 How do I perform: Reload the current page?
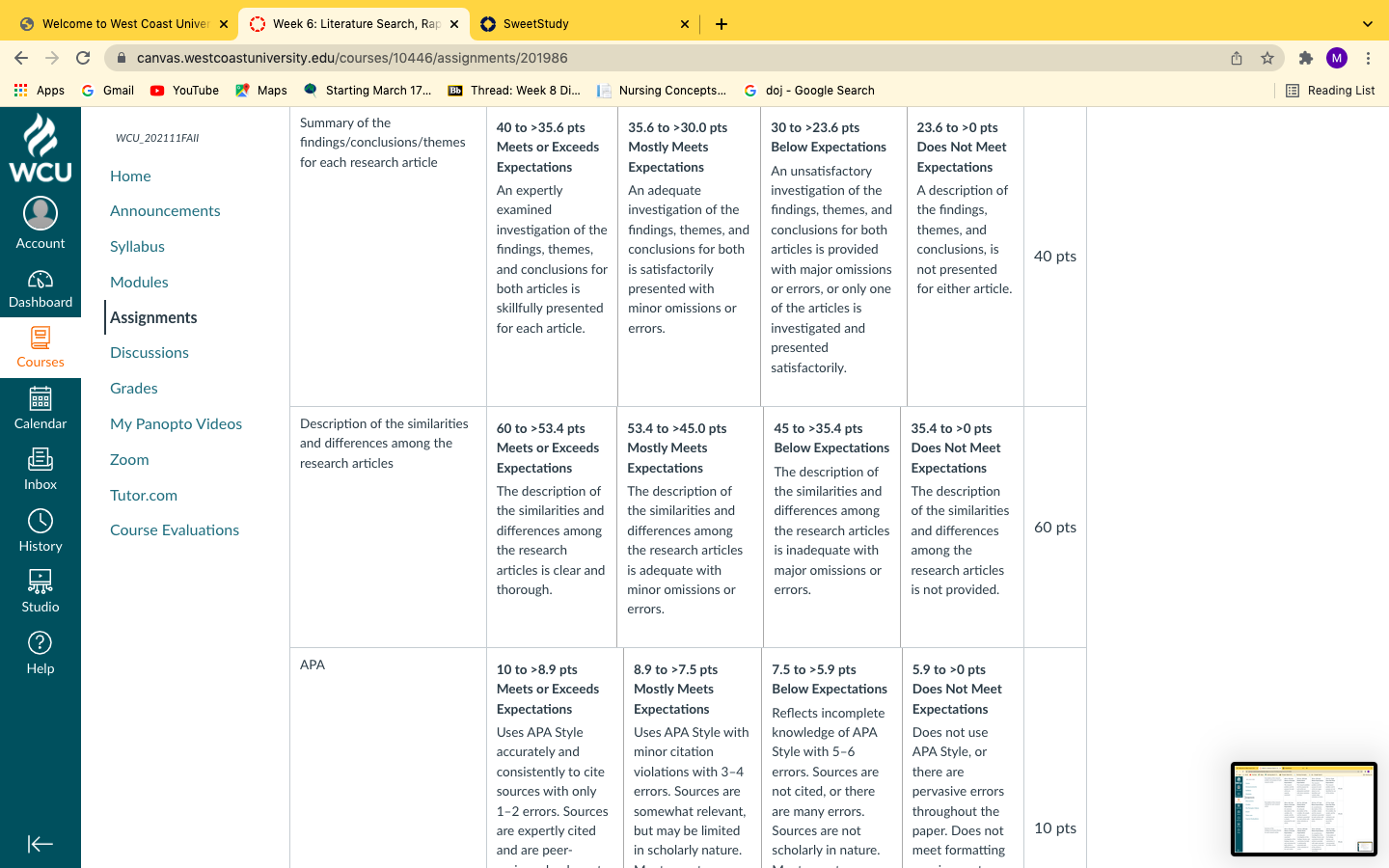pos(83,58)
